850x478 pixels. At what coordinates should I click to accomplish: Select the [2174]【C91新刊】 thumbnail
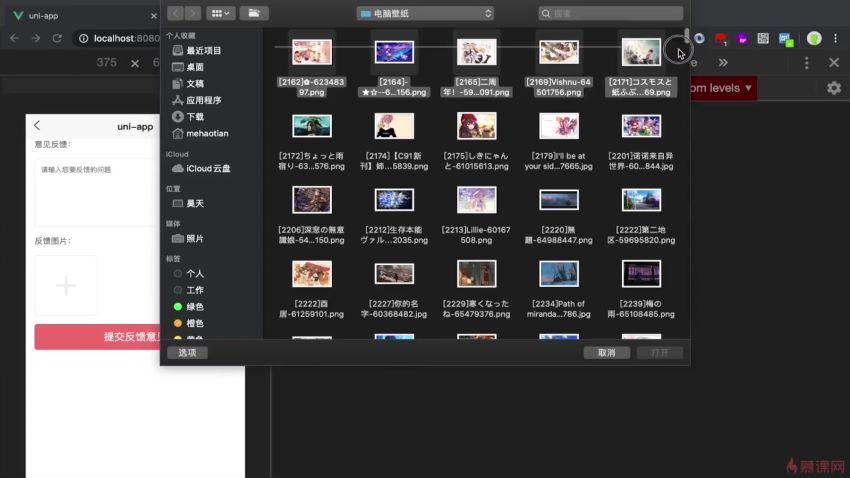pos(394,126)
